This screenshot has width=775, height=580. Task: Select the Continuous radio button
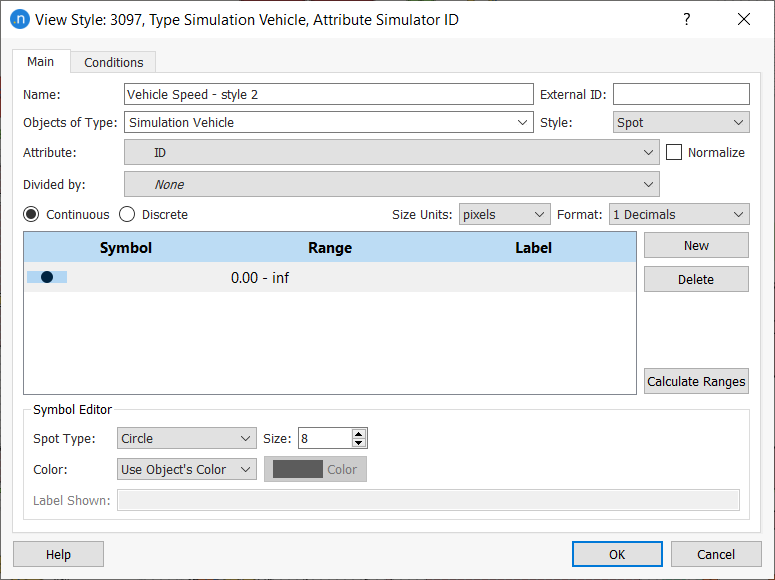(x=32, y=214)
